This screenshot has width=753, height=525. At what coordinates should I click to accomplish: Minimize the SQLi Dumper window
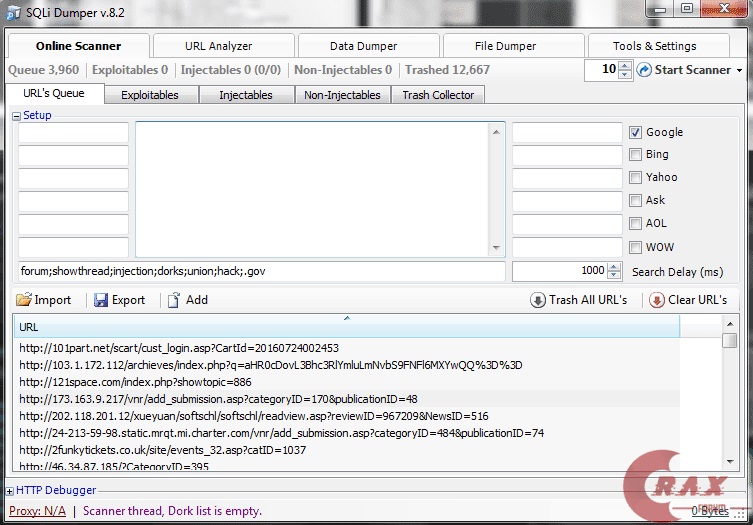[x=659, y=9]
